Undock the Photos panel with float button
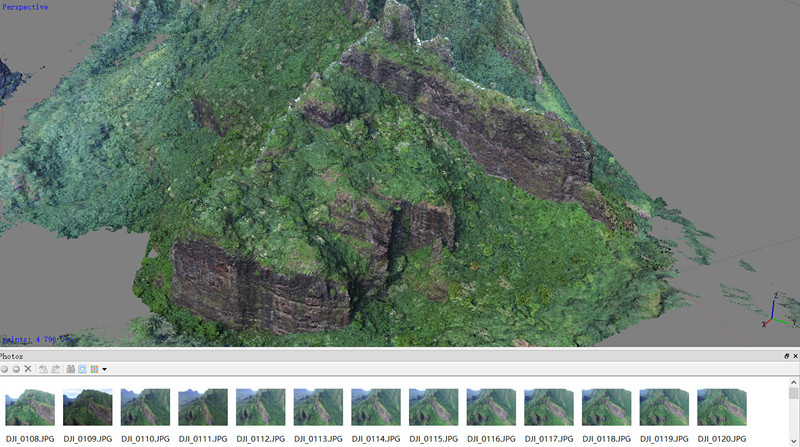Screen dimensions: 800x447 (786, 356)
